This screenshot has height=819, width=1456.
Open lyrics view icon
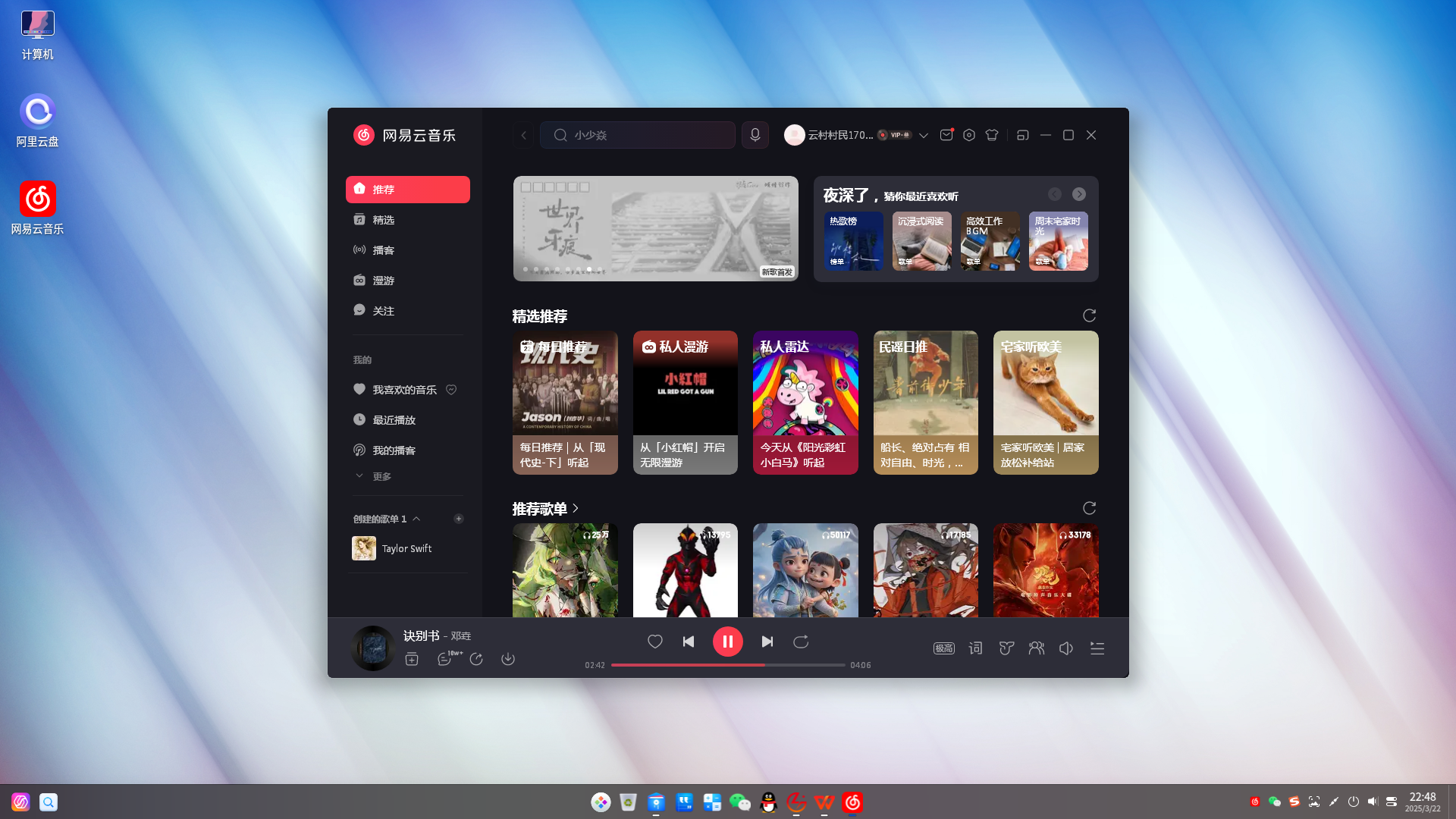976,648
